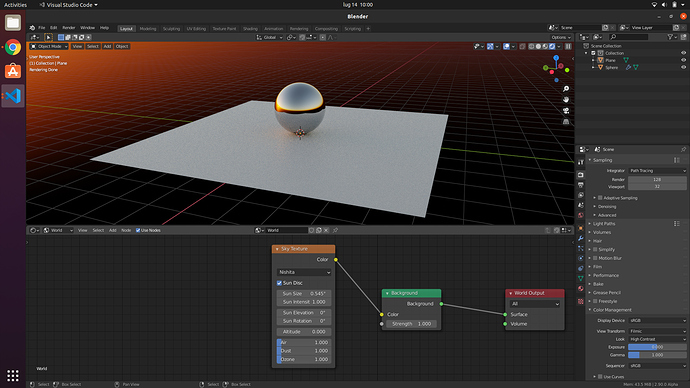Select the Rendered viewport shading mode
690x388 pixels.
(x=552, y=46)
